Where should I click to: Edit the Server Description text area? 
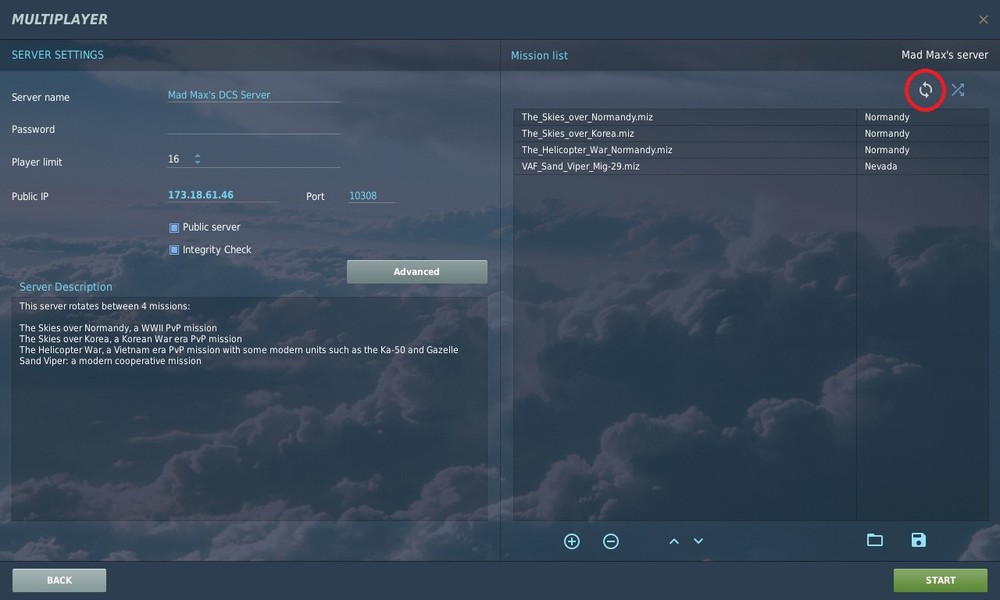pos(249,408)
